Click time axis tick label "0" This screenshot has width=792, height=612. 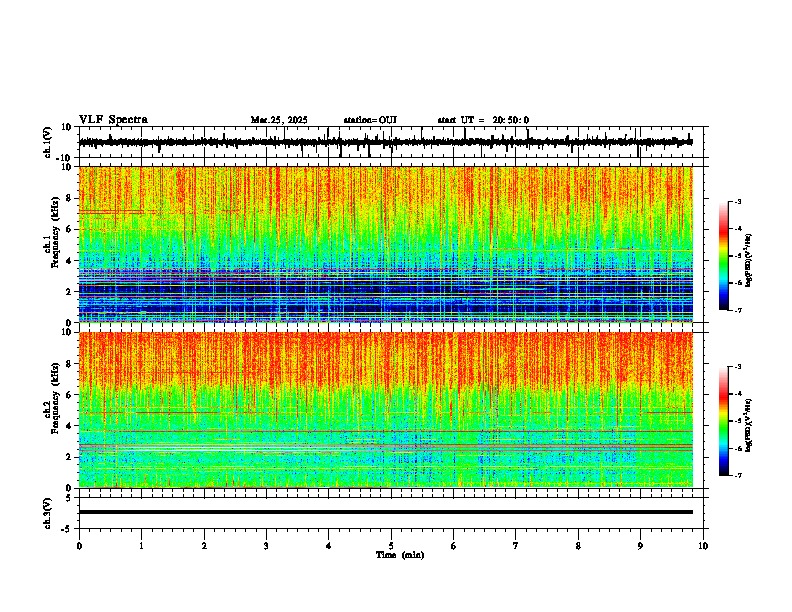79,546
